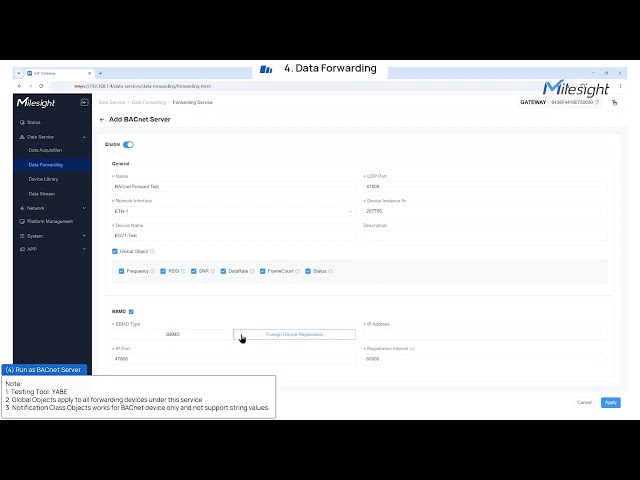Uncheck the BBMD section checkbox

click(131, 312)
